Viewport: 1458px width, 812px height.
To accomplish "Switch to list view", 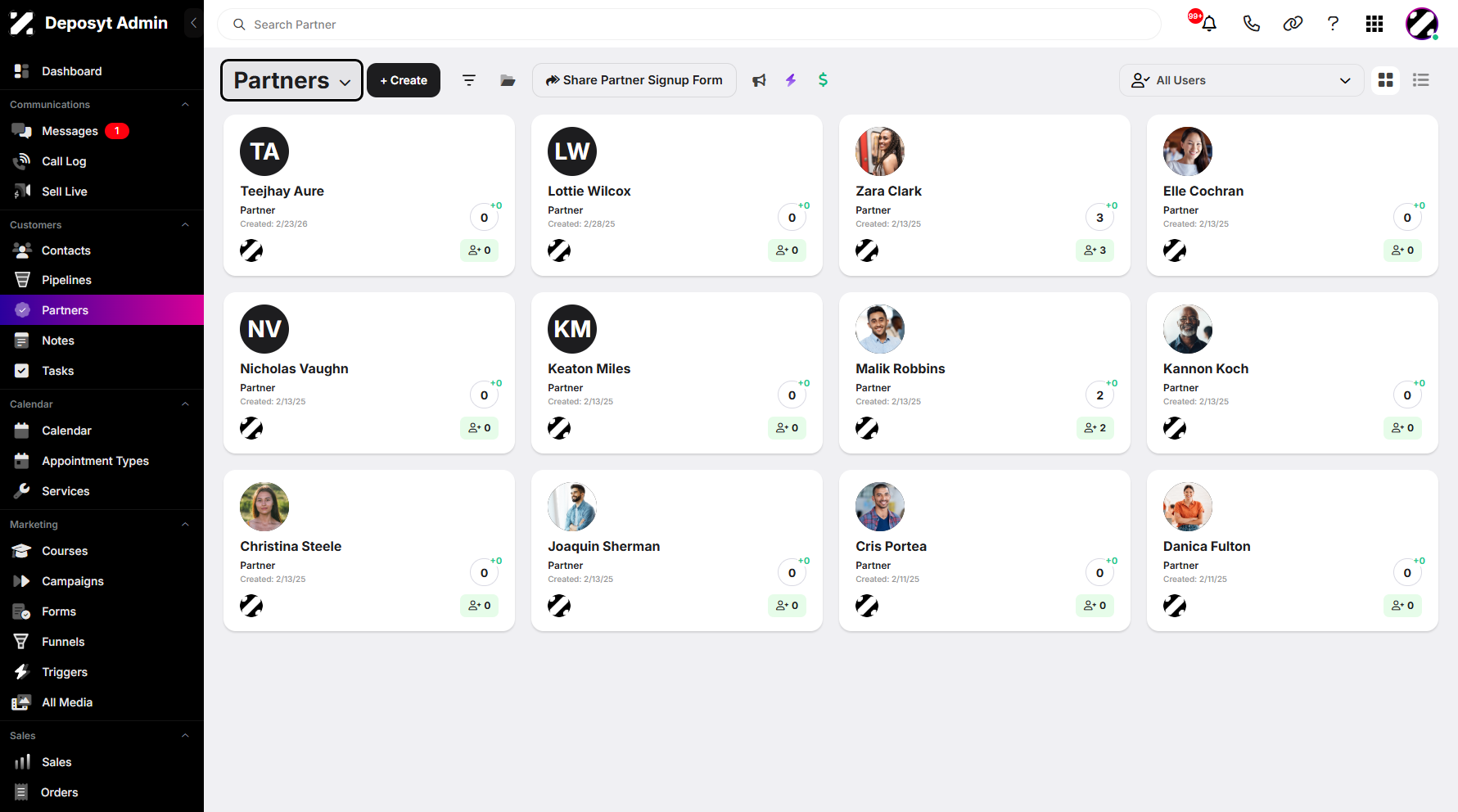I will [1421, 80].
